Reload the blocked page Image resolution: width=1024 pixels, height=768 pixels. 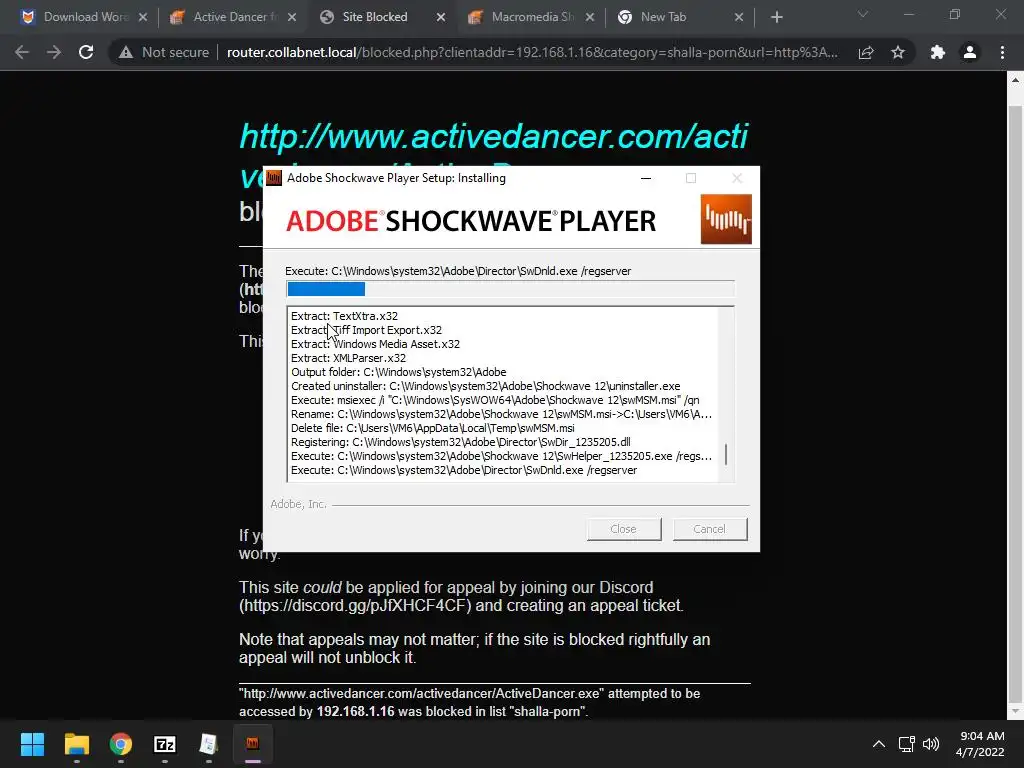(86, 52)
